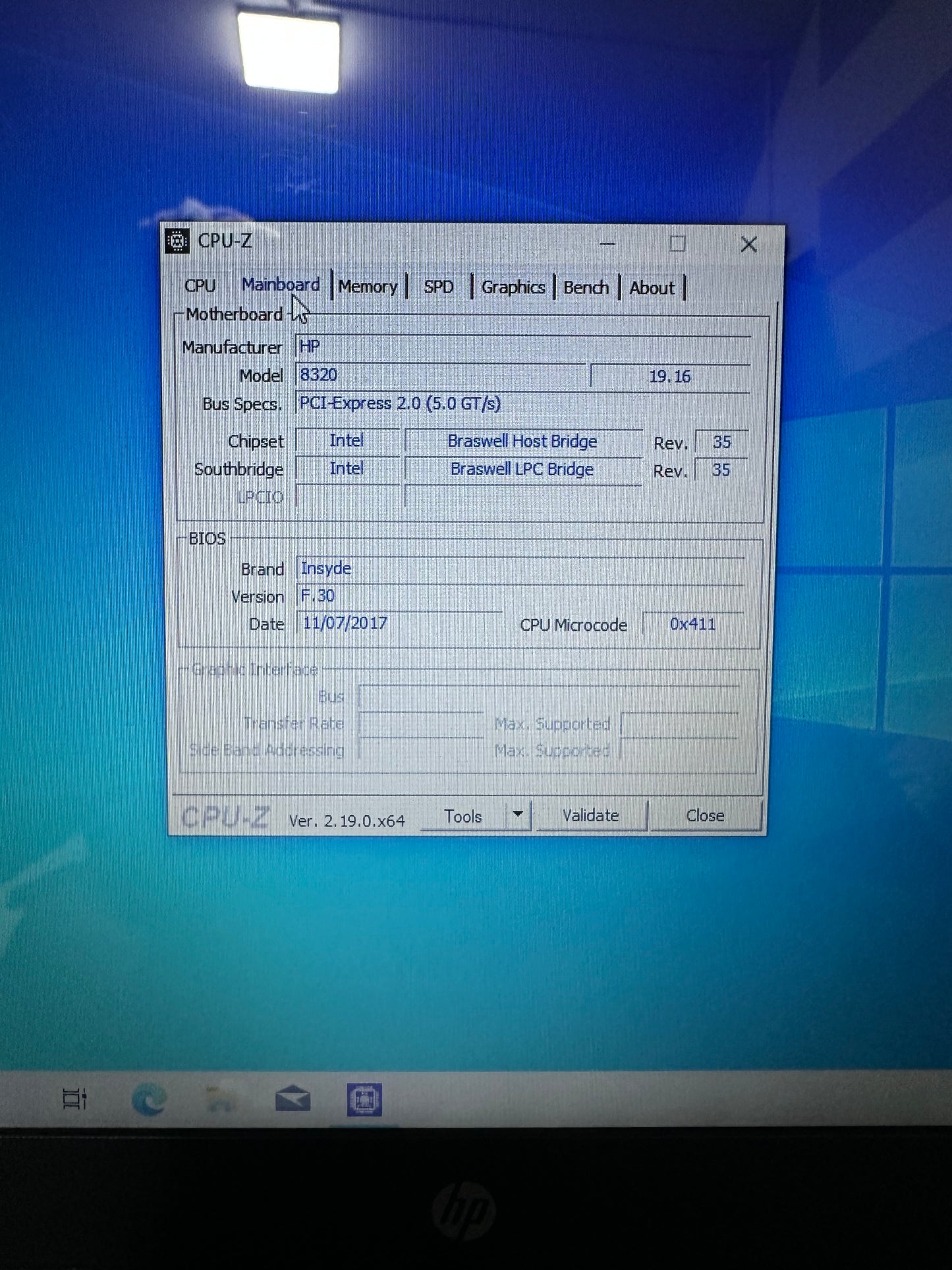Image resolution: width=952 pixels, height=1270 pixels.
Task: Click the empty Graphic Interface Bus field
Action: pos(549,697)
